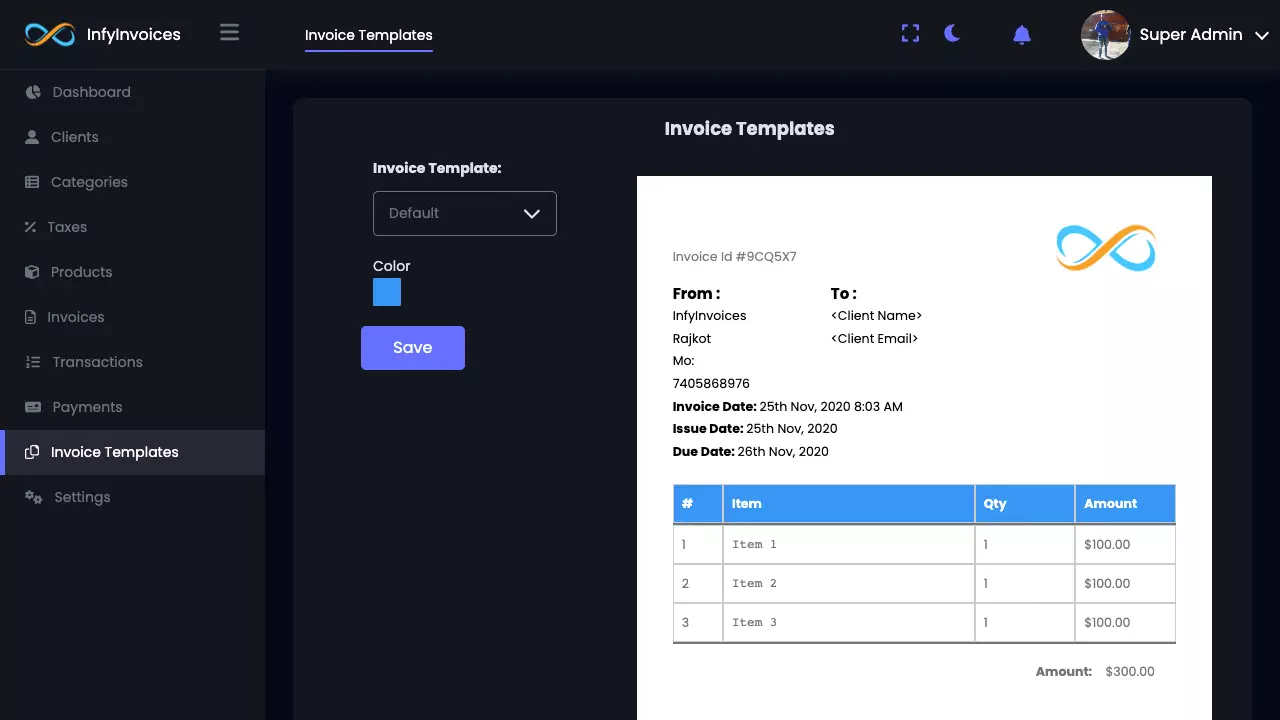Image resolution: width=1280 pixels, height=720 pixels.
Task: Click the 'Invoice Templates' page heading
Action: coord(749,129)
